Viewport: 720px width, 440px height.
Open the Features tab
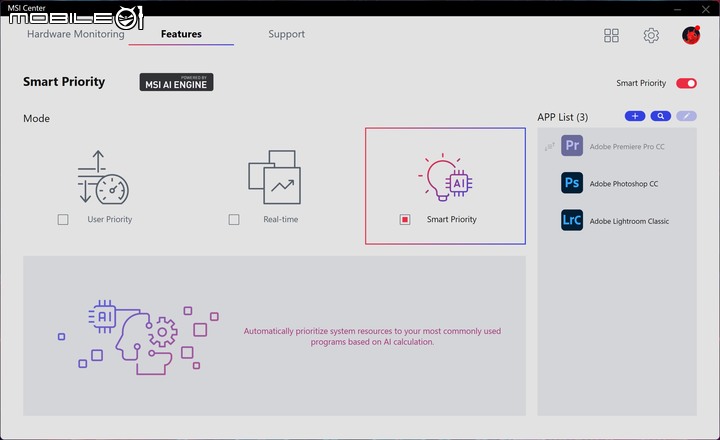point(181,34)
